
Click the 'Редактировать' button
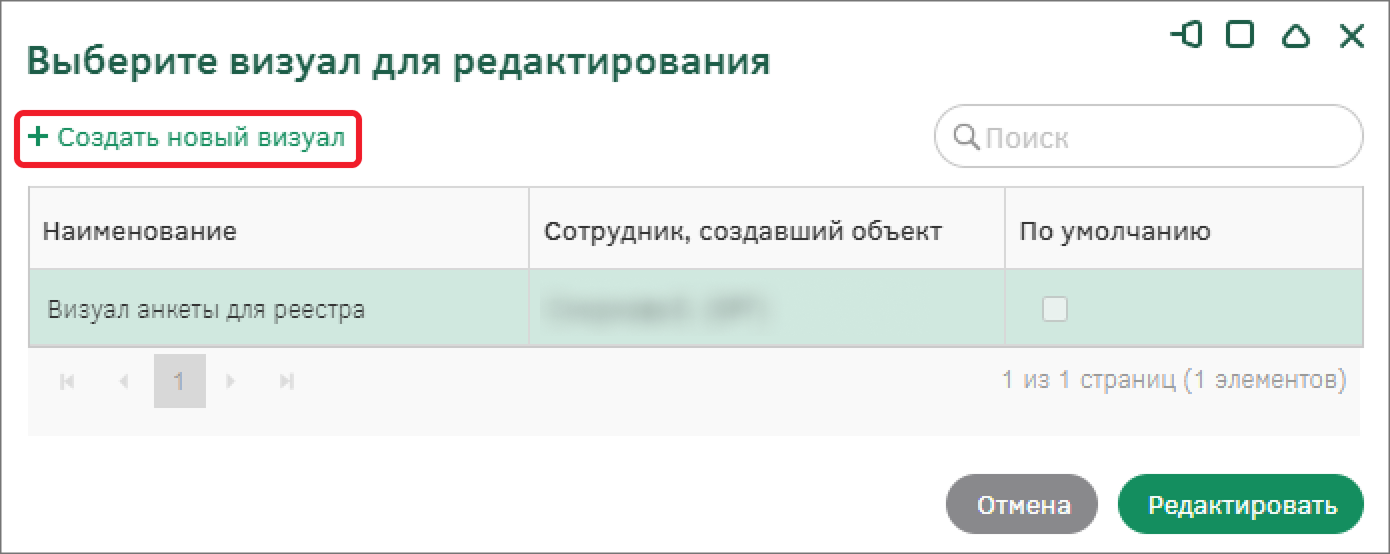[x=1241, y=505]
